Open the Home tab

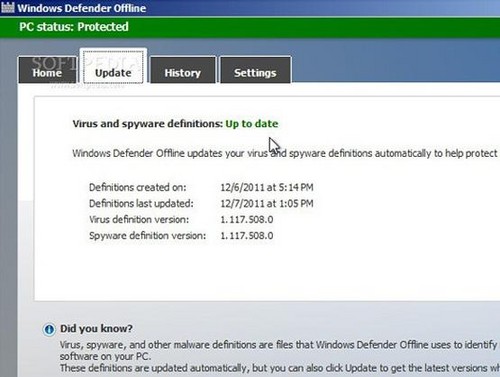47,70
